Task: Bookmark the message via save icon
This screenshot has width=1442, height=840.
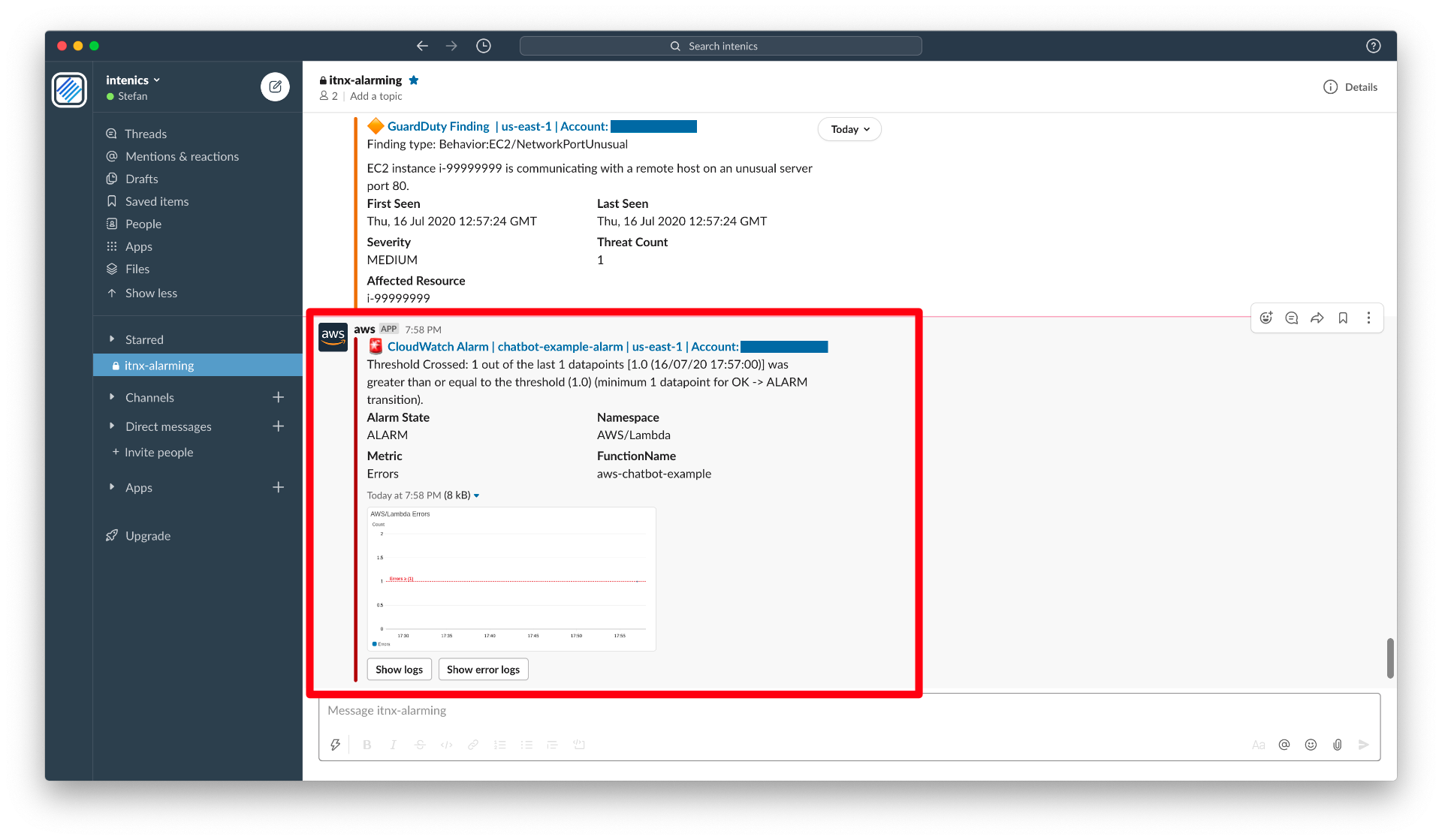Action: pos(1343,318)
